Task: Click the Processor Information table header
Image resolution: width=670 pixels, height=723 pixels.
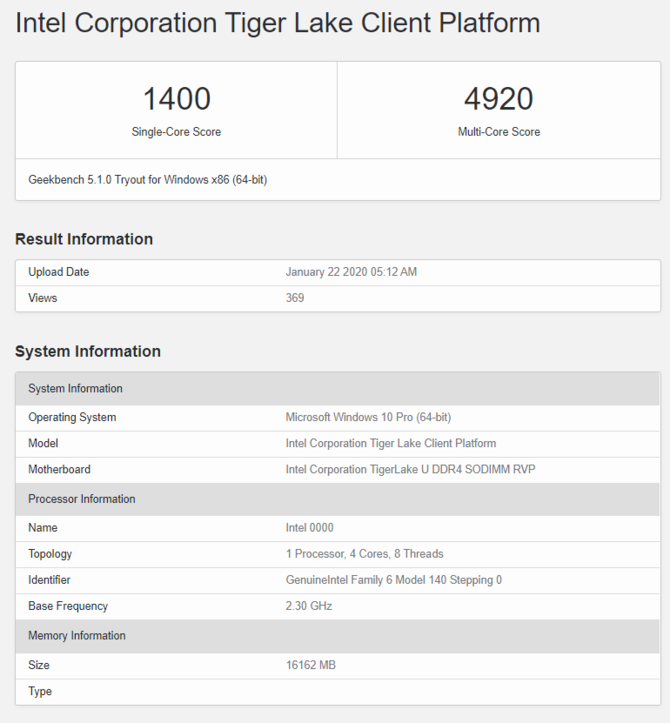Action: point(81,499)
